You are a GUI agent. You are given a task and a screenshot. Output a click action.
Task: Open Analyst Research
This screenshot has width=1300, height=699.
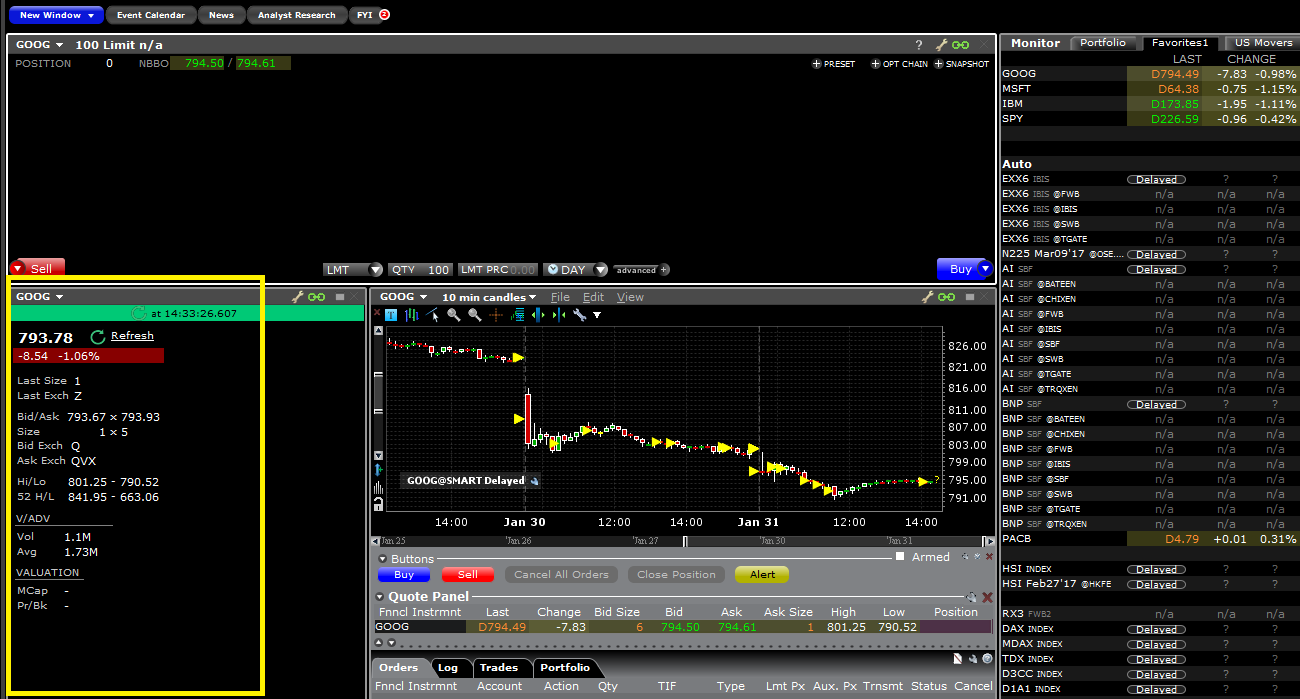(x=296, y=15)
